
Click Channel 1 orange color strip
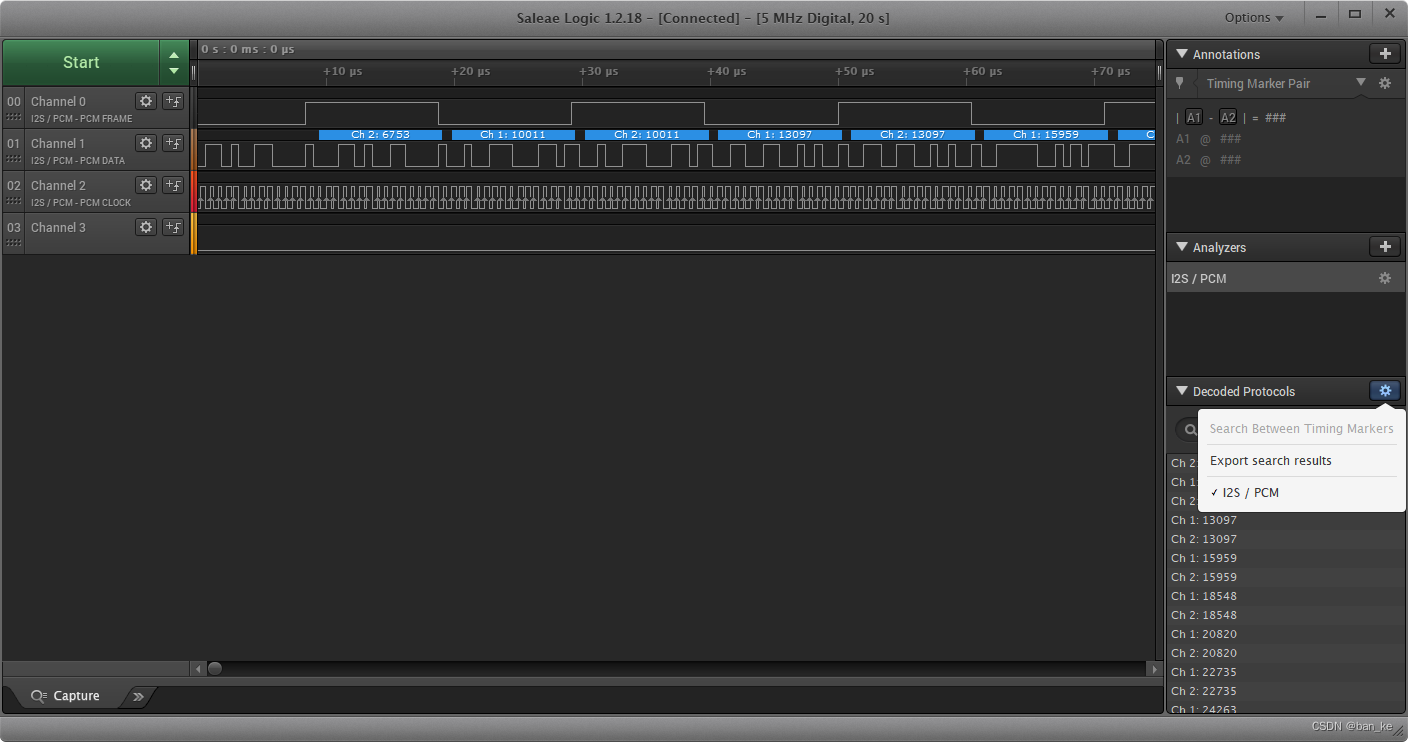(194, 148)
